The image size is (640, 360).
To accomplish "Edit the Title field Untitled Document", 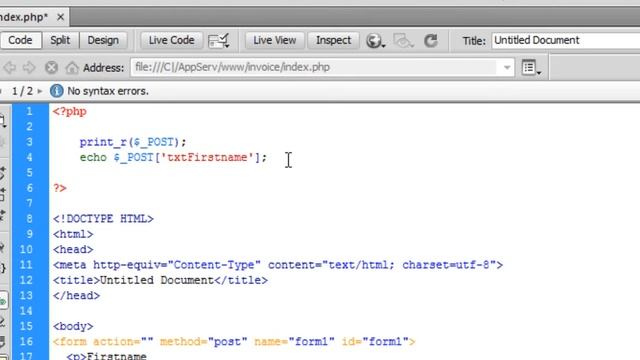I will point(565,40).
